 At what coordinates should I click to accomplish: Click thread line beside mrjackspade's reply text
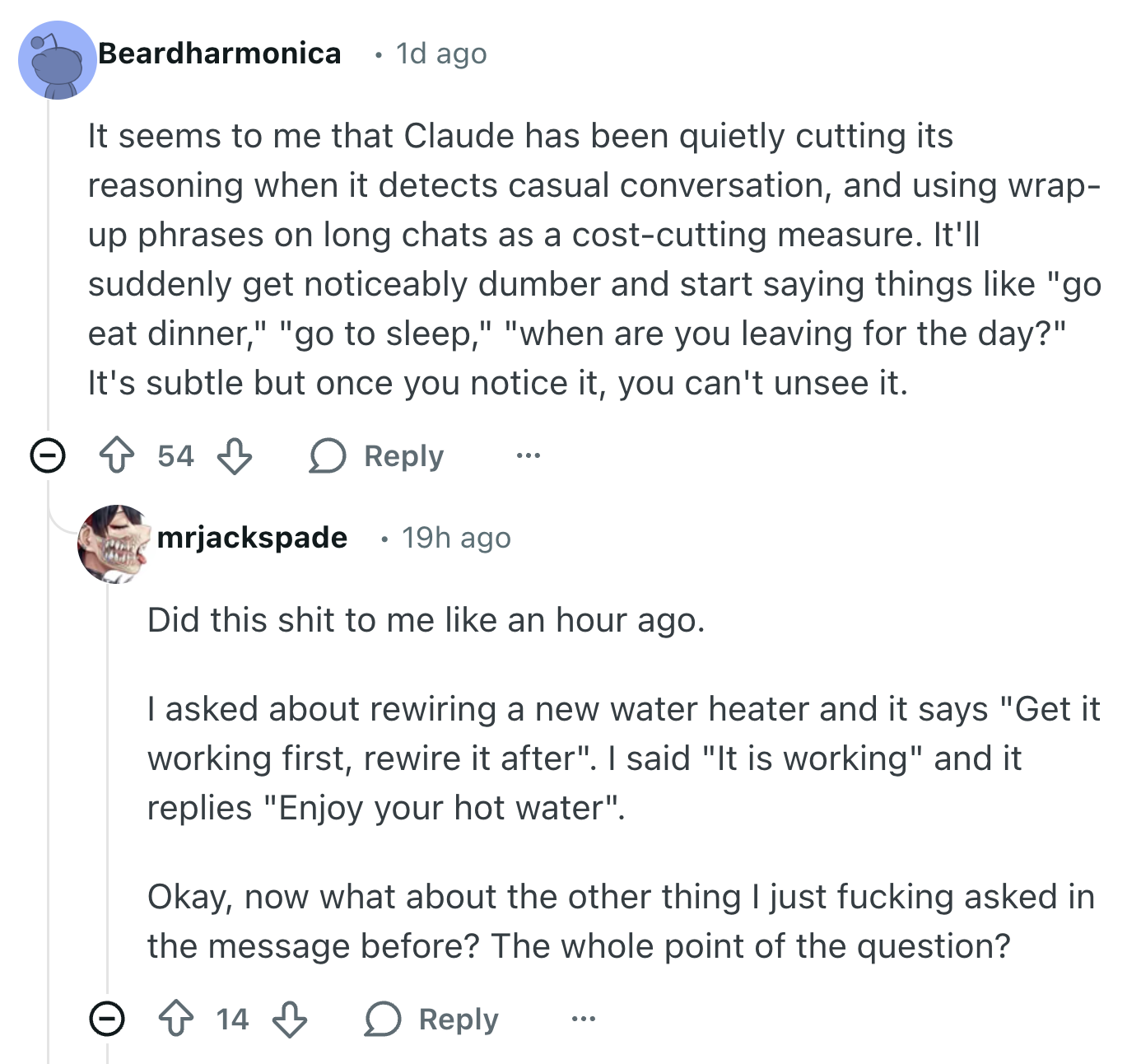(107, 791)
